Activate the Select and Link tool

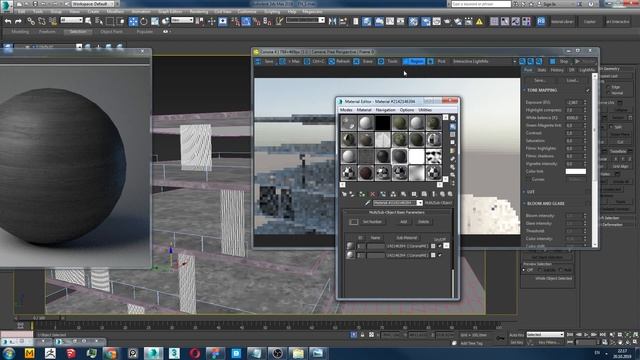(x=31, y=21)
